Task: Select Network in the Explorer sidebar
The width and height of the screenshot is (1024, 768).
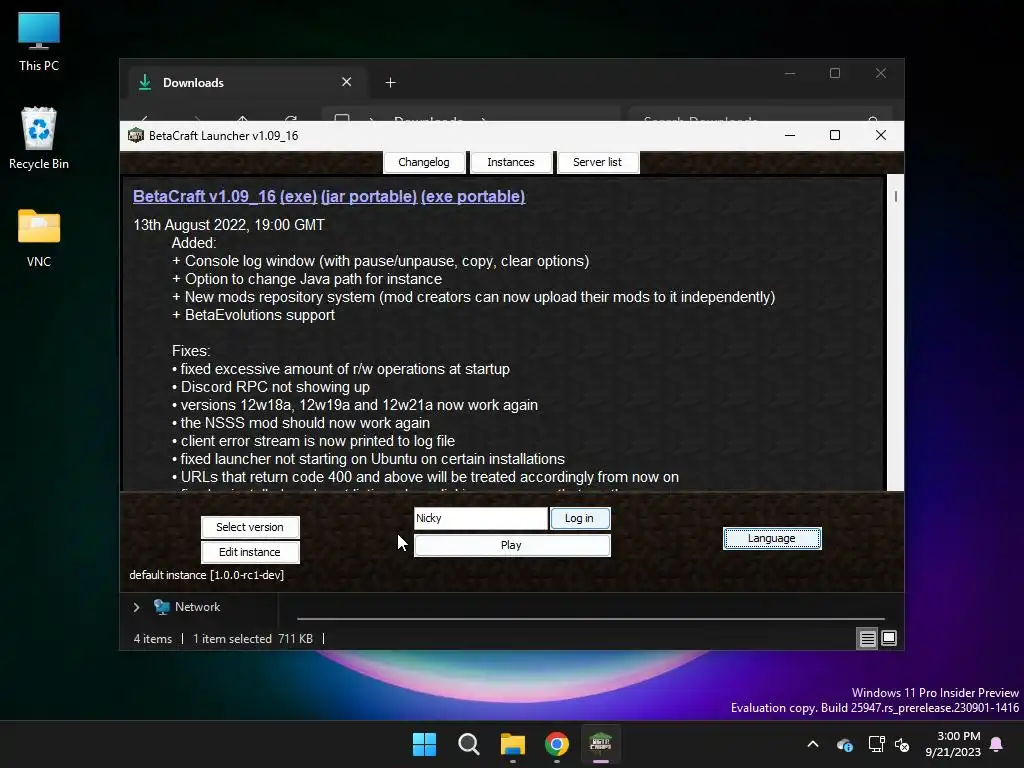Action: coord(197,607)
